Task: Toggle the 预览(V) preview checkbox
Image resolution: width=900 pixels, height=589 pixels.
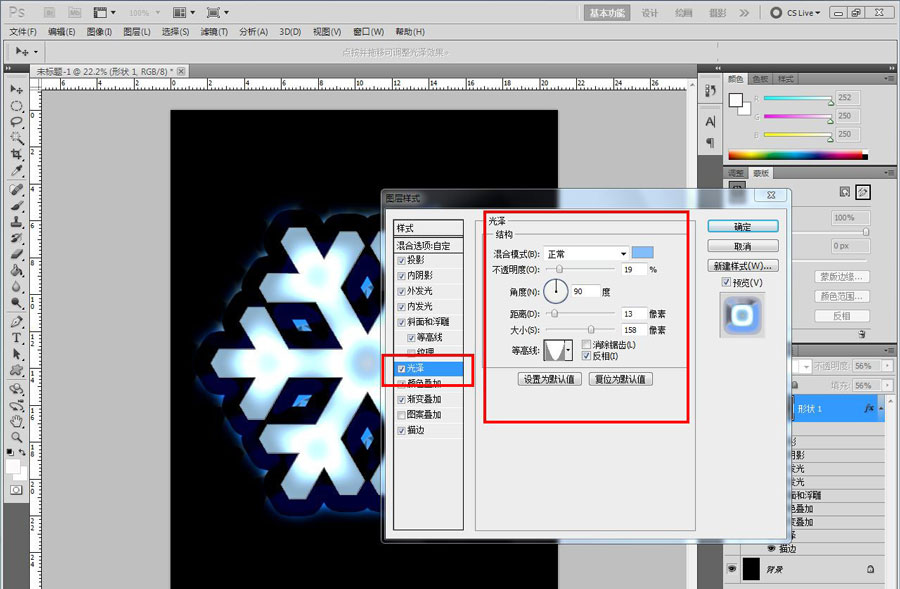Action: pos(726,283)
